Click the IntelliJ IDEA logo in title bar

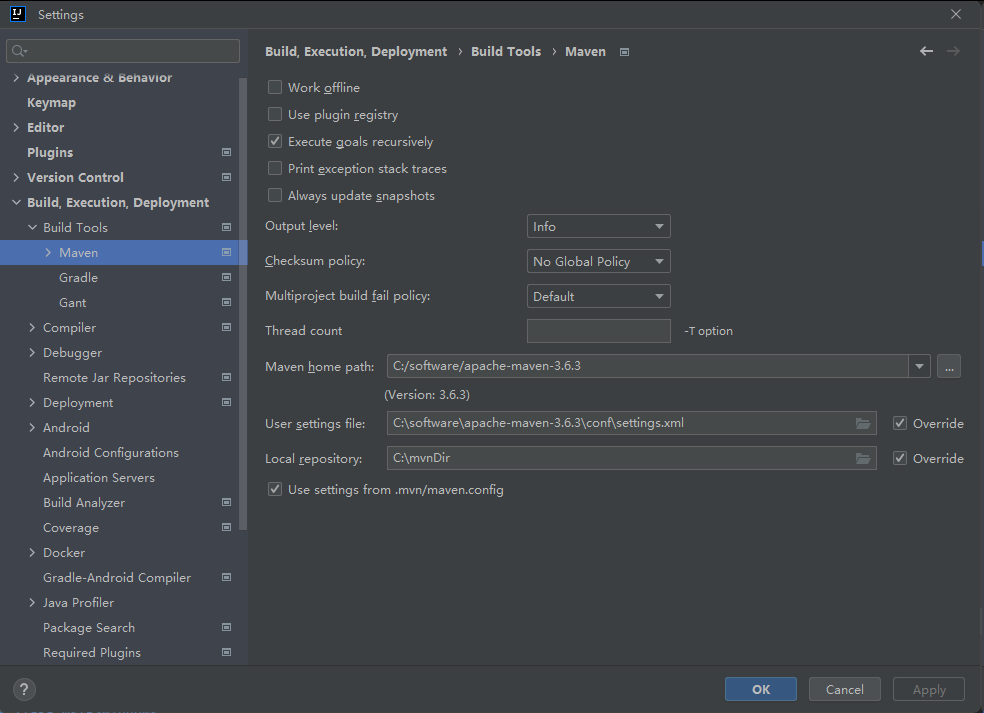(x=18, y=14)
